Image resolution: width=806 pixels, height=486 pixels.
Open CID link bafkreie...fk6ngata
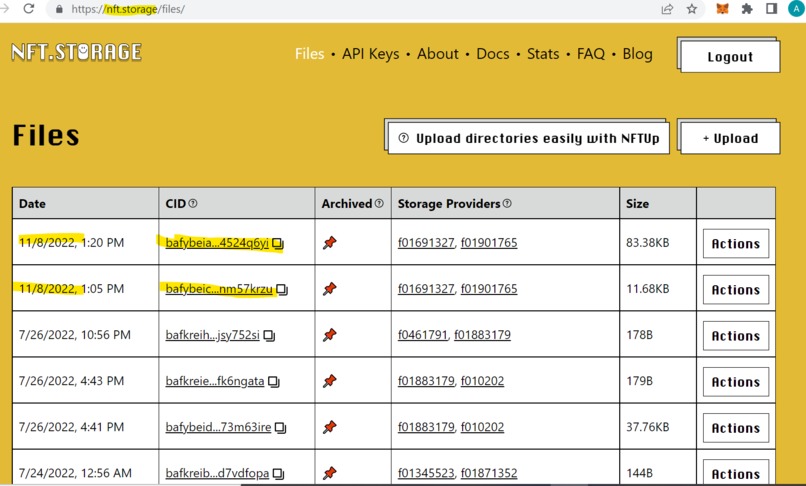point(215,381)
